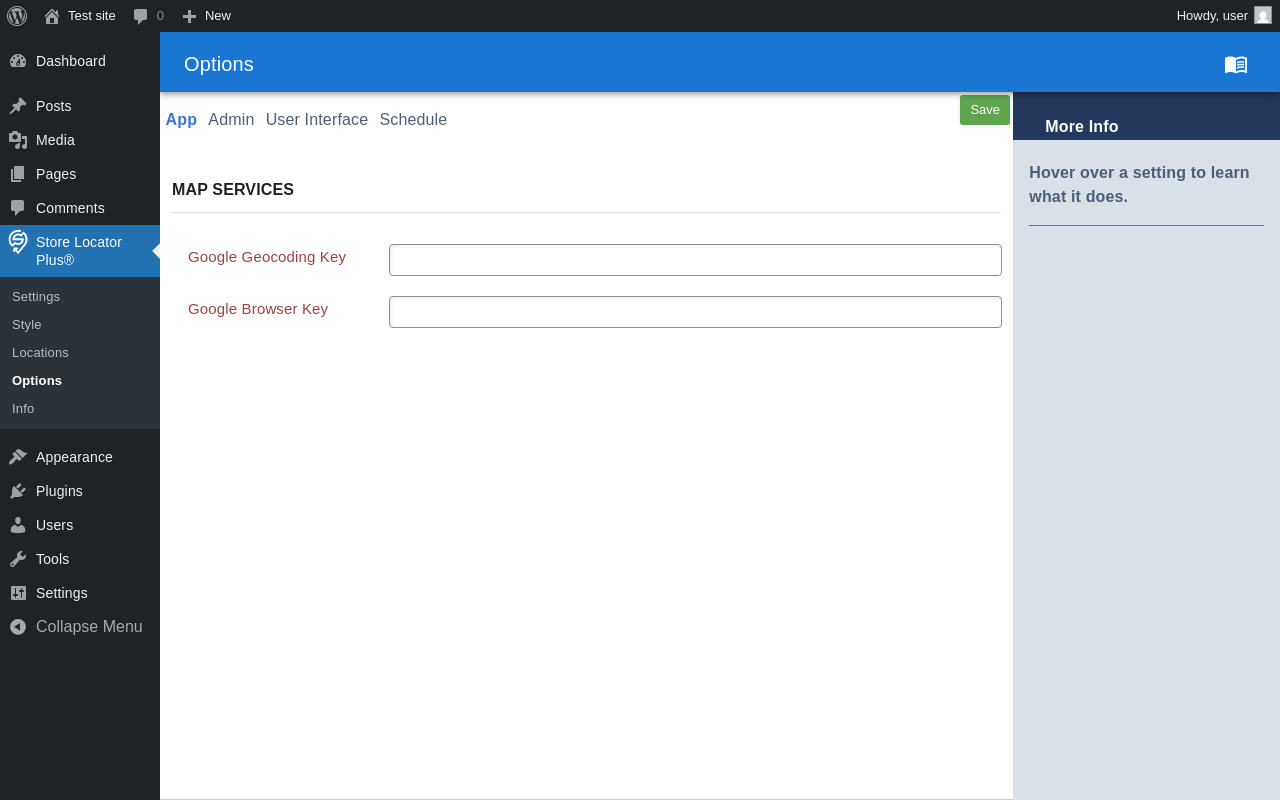This screenshot has width=1280, height=800.
Task: Click the Plugins plug icon
Action: coord(18,491)
